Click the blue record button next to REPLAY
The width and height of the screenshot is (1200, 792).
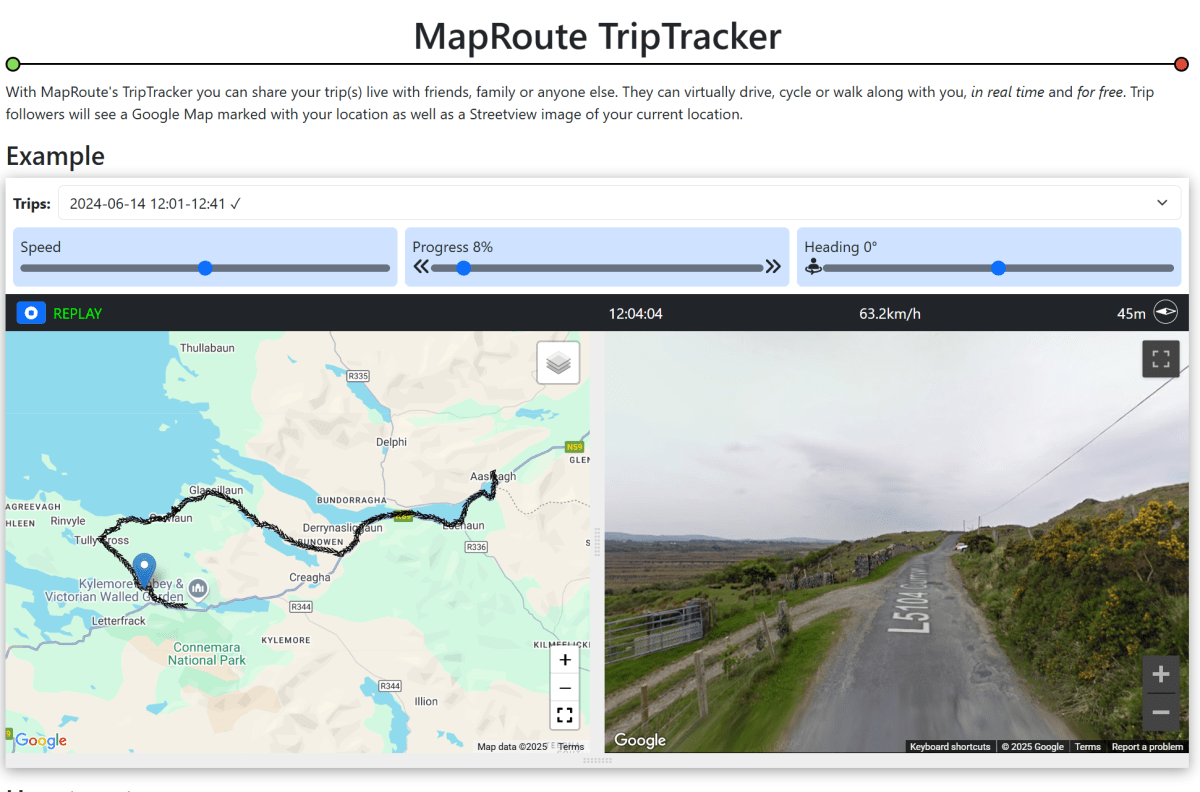(x=31, y=313)
